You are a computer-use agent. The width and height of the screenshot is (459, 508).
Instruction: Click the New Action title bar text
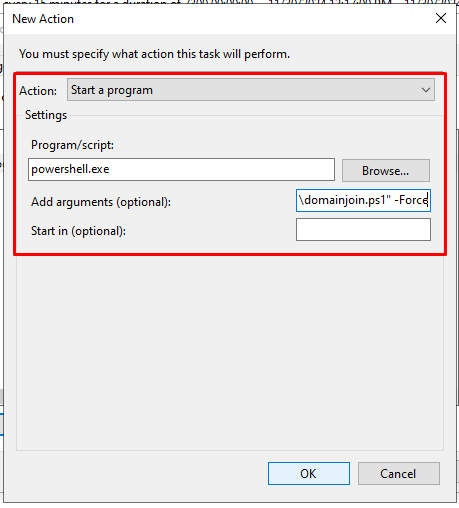(43, 19)
